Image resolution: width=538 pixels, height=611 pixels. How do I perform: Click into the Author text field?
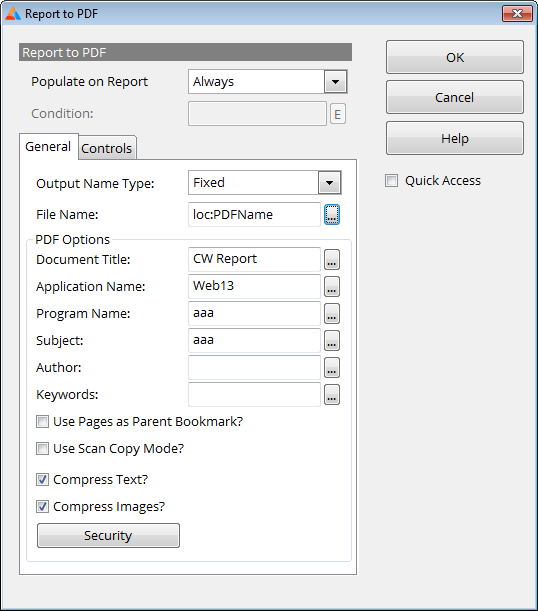[x=254, y=367]
